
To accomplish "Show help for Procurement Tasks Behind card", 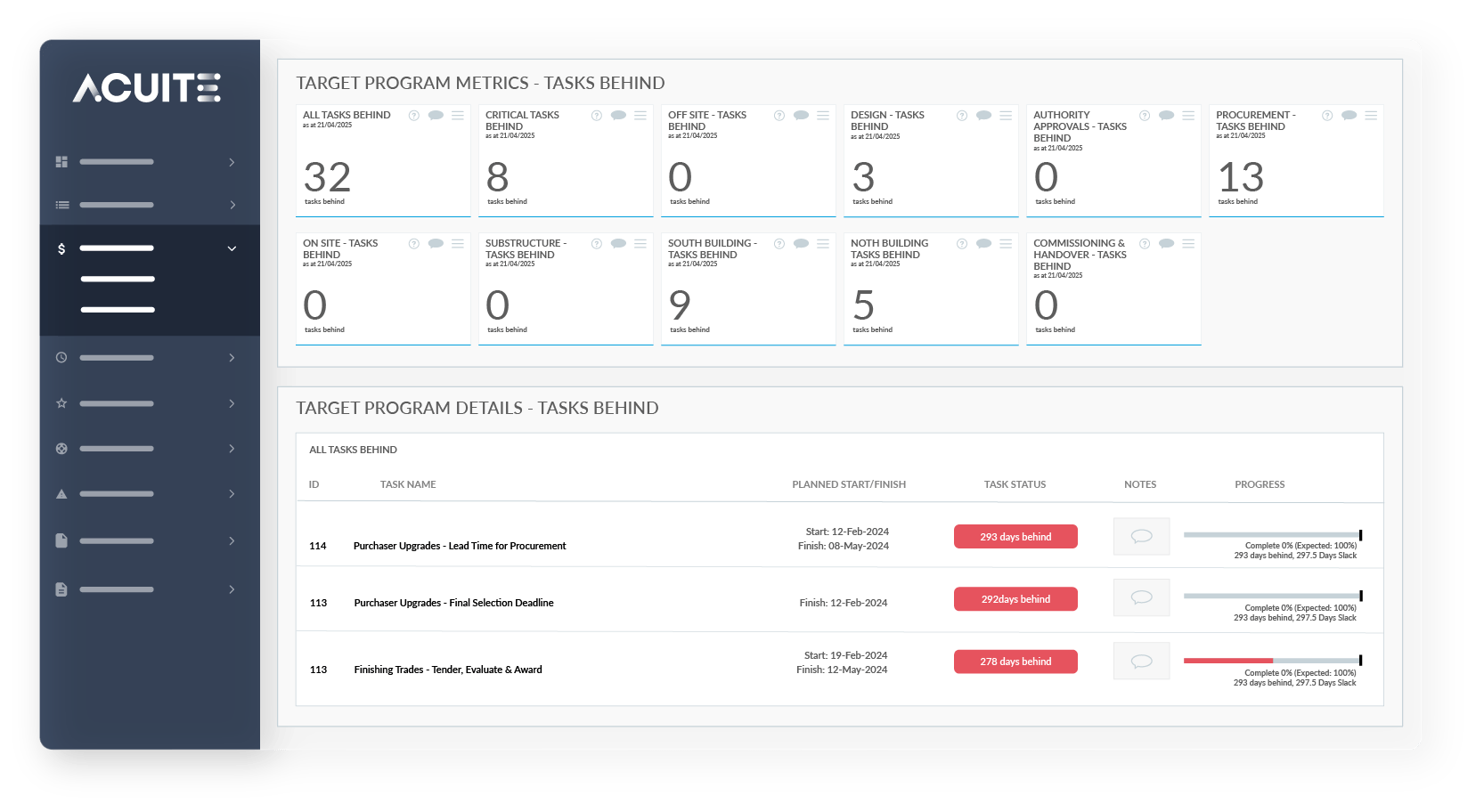I will pyautogui.click(x=1327, y=116).
